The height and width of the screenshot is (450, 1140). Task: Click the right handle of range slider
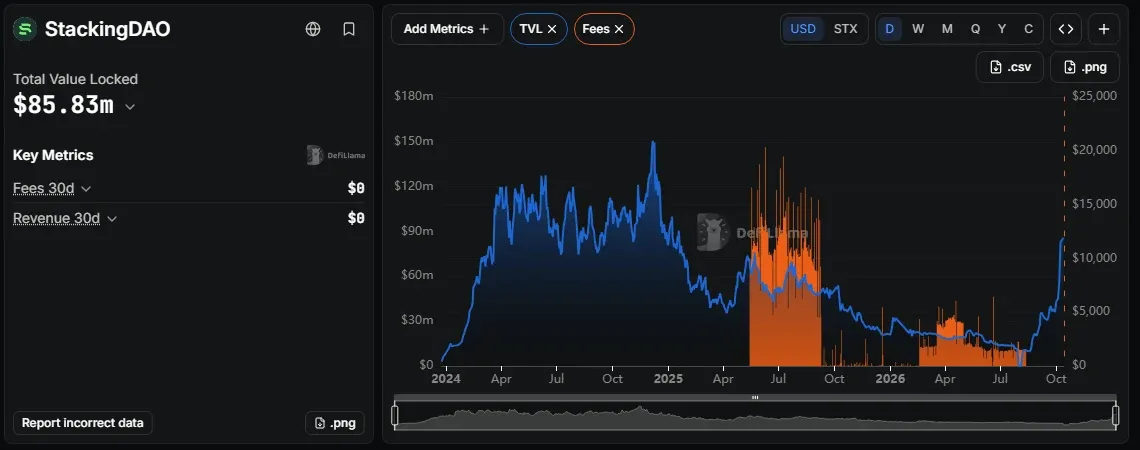1115,415
